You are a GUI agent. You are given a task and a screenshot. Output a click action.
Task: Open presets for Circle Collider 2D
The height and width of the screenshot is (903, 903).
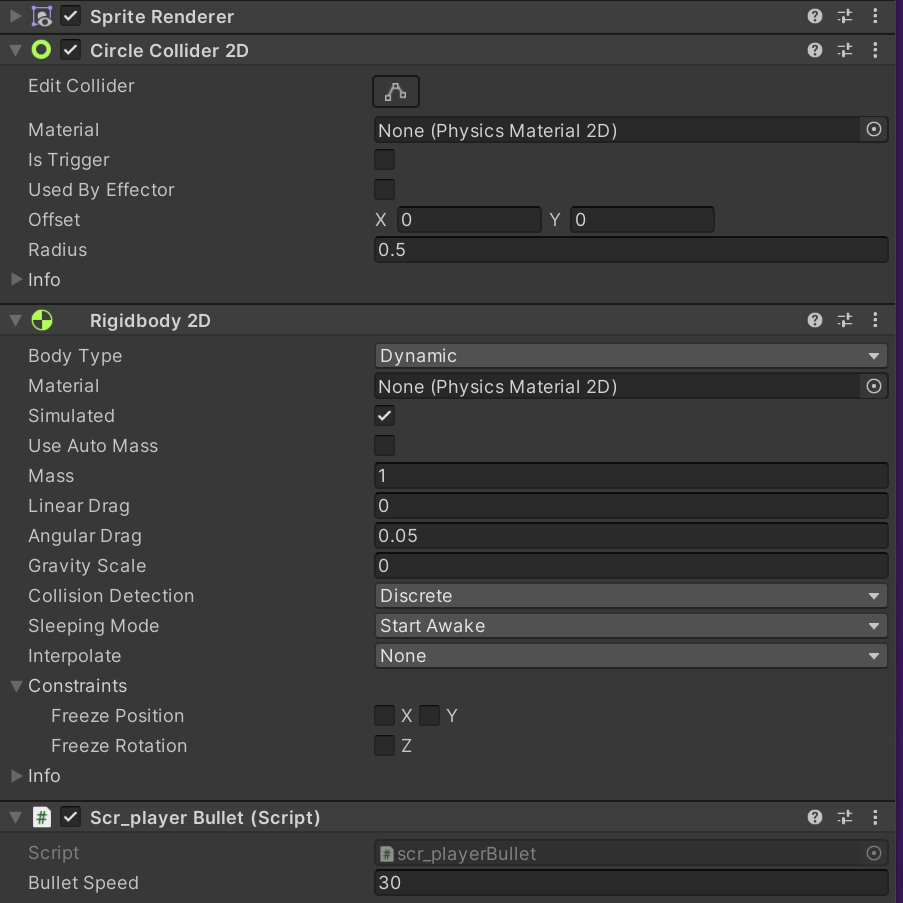(x=845, y=50)
